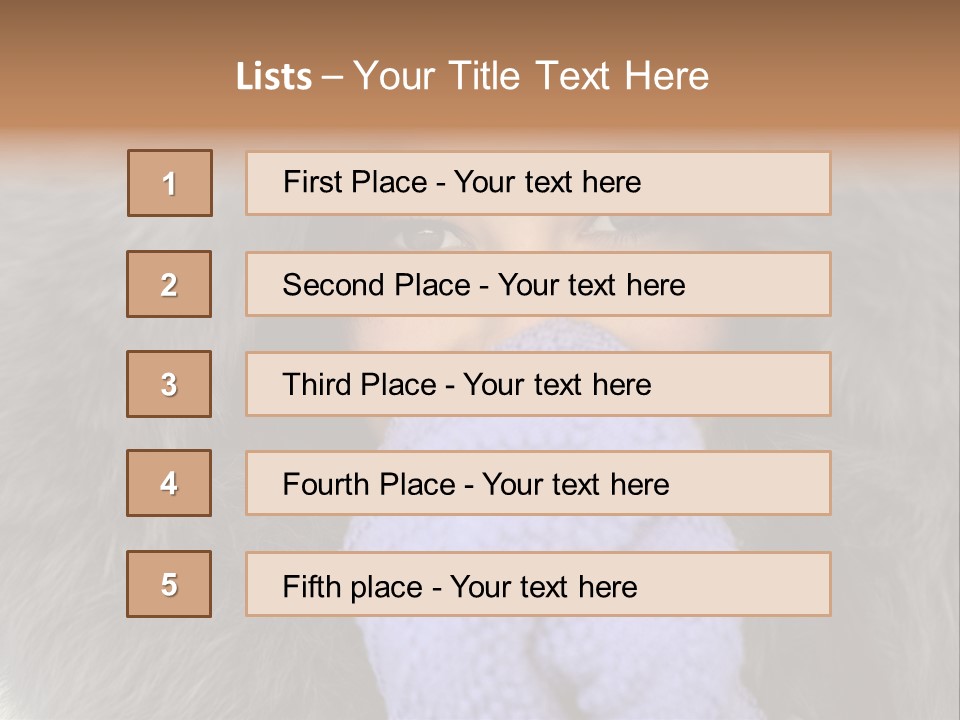Select the "Your Title Text Here" heading
Image resolution: width=960 pixels, height=720 pixels.
(x=531, y=76)
